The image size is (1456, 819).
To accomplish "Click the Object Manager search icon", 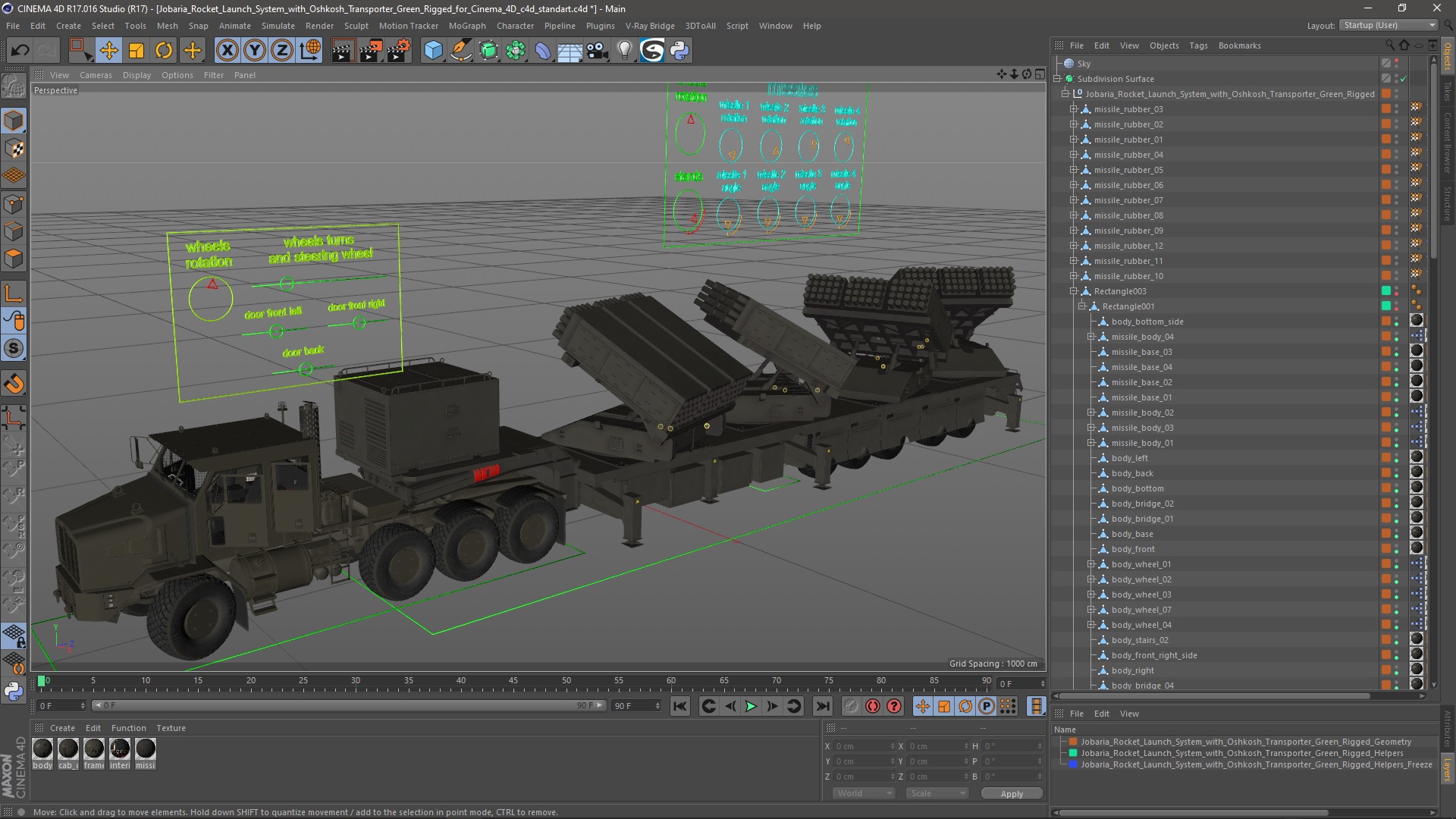I will [x=1390, y=45].
